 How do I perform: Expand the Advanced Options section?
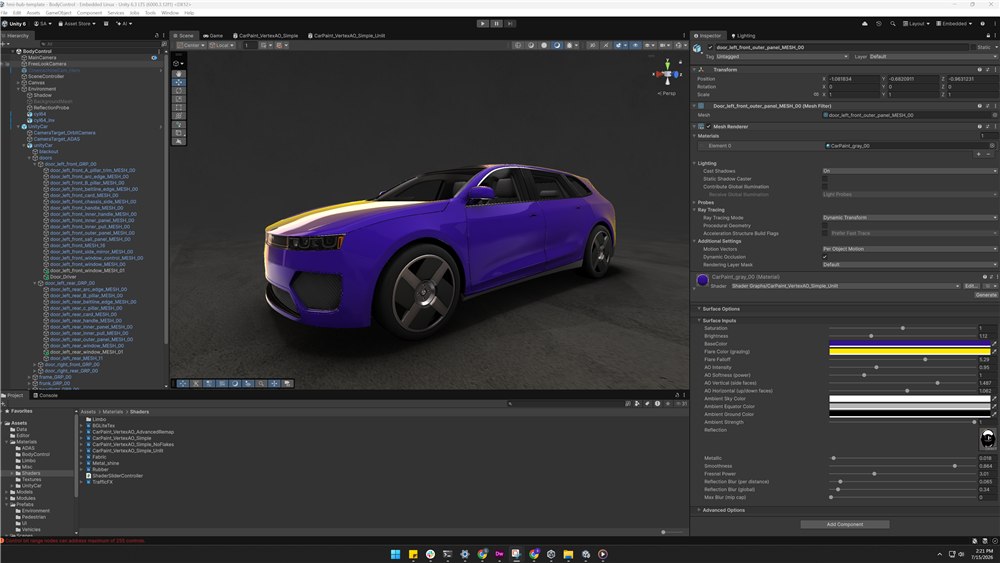[x=723, y=510]
